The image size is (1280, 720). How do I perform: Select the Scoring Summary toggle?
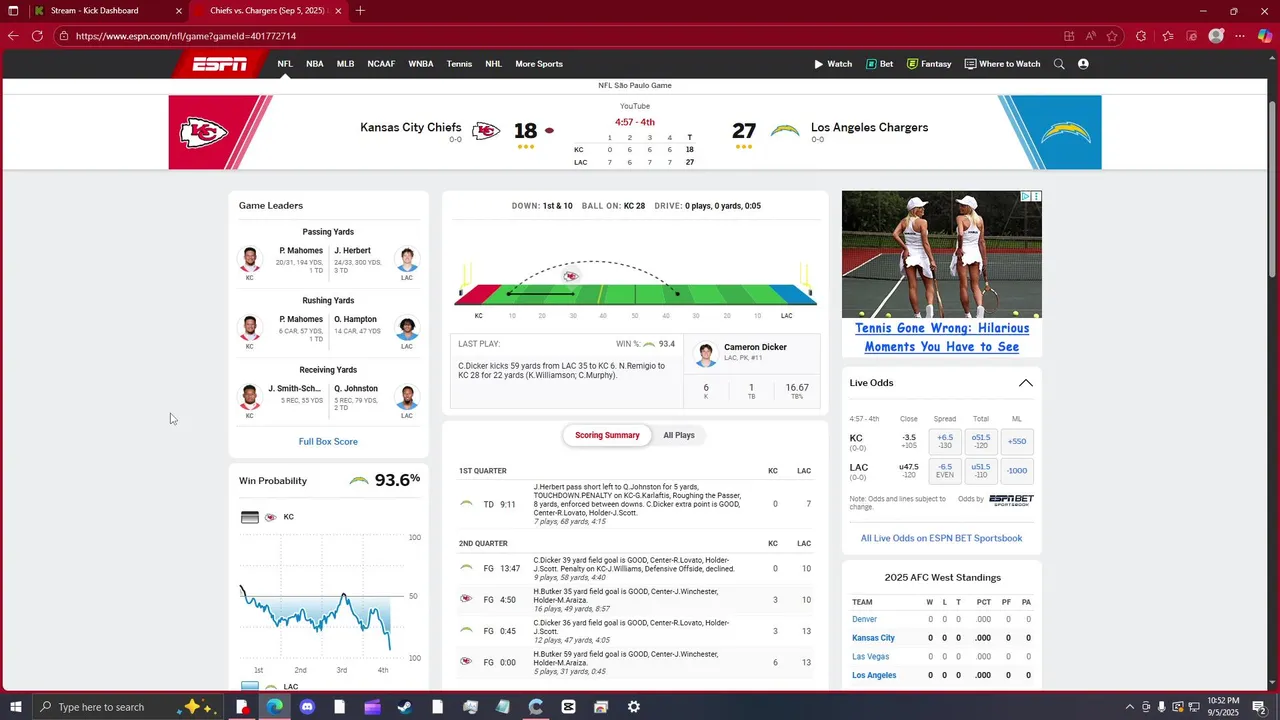tap(607, 435)
